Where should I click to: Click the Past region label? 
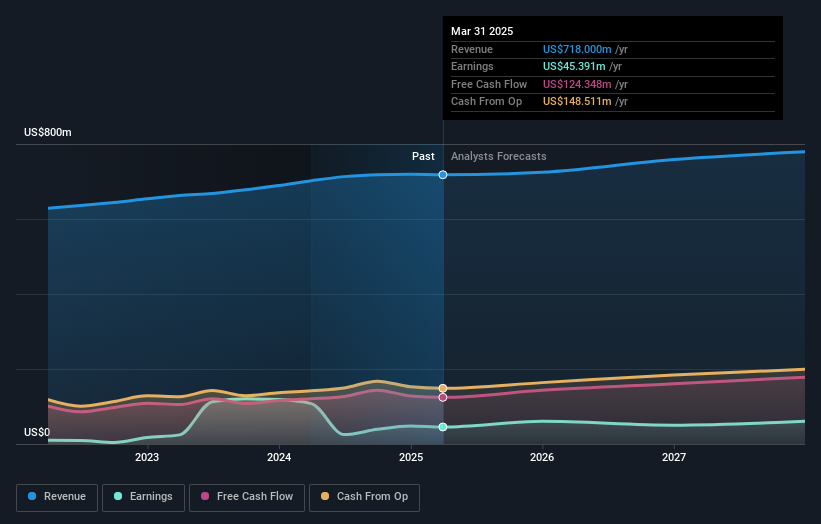[x=423, y=157]
